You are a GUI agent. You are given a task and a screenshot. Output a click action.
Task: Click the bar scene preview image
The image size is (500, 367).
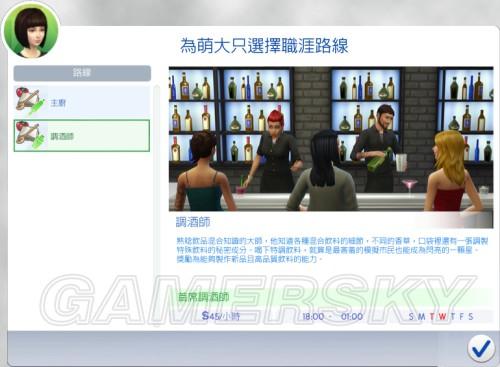[331, 139]
